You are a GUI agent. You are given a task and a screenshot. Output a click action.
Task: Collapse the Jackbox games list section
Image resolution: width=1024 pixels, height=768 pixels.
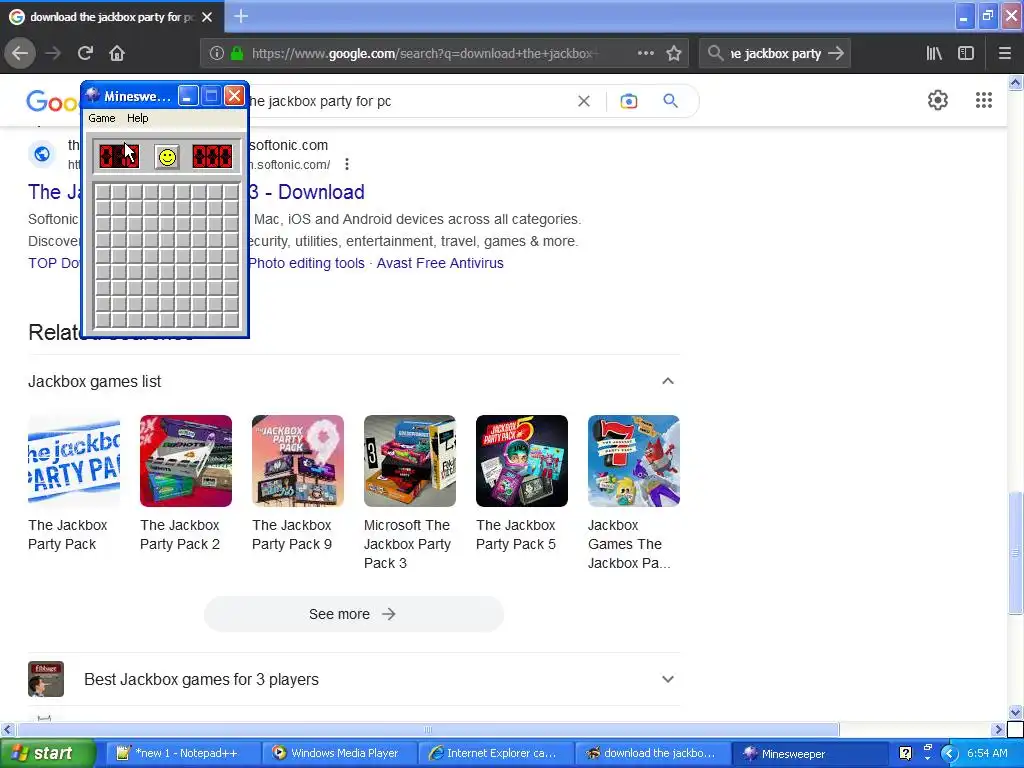[667, 381]
